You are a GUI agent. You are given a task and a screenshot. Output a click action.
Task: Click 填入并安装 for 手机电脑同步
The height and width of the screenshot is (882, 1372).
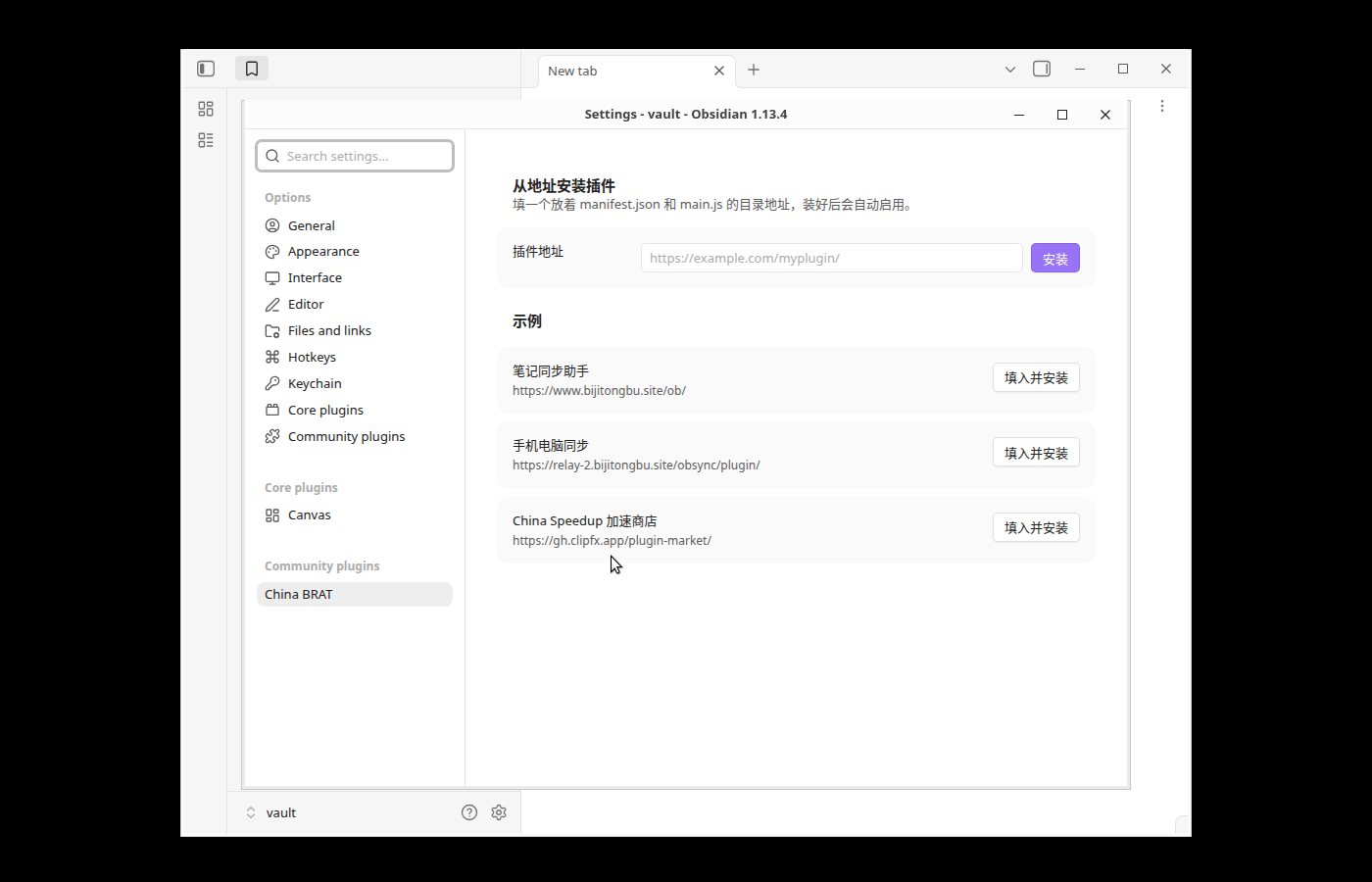(1036, 453)
